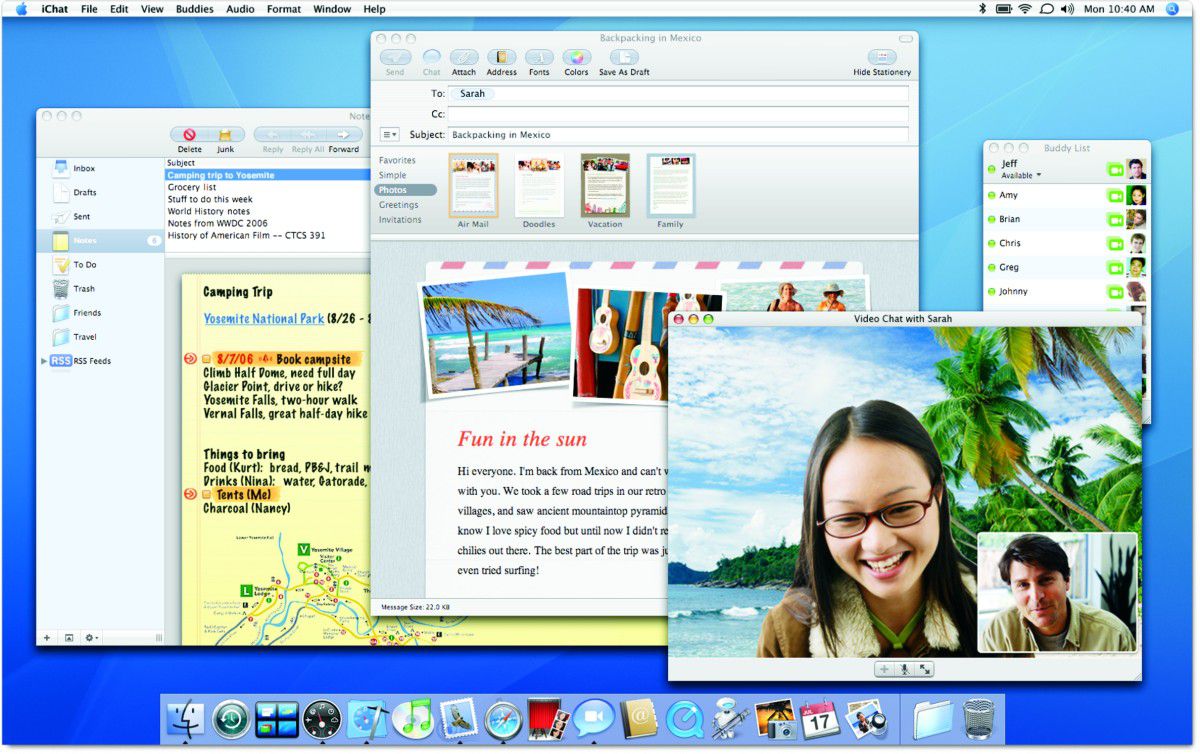This screenshot has width=1200, height=754.
Task: Open the Yosemite National Park link in the note
Action: 264,319
